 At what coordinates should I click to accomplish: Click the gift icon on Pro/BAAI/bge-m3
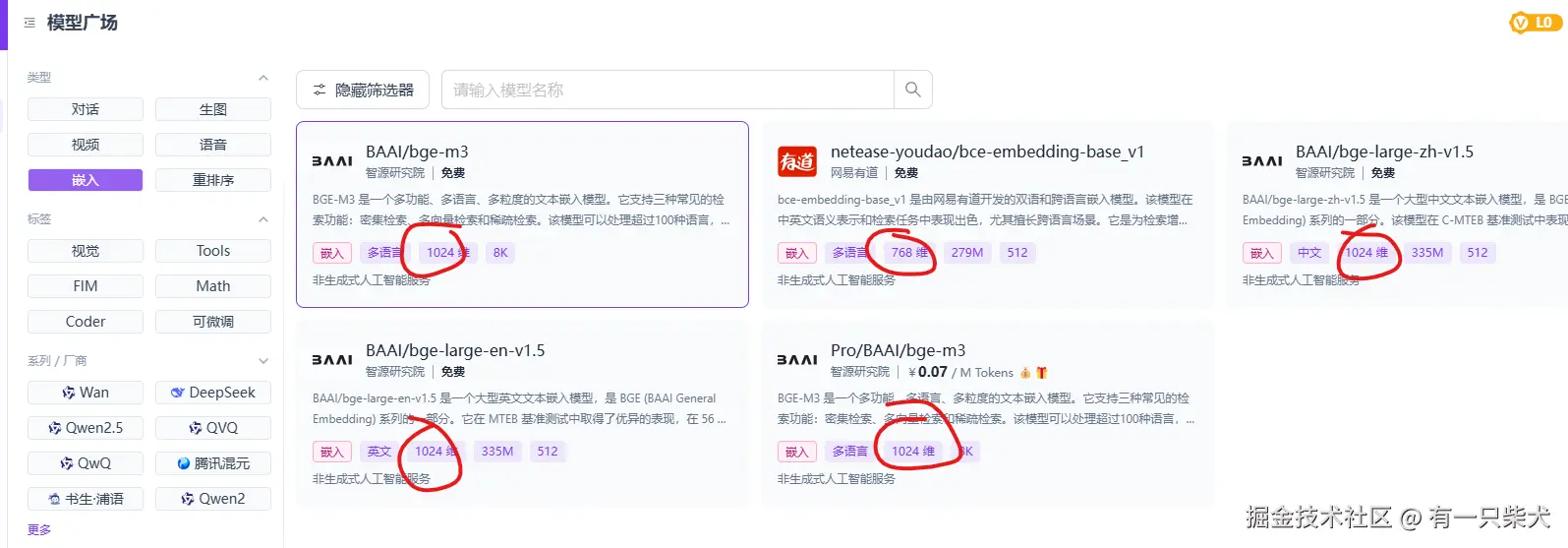tap(1042, 373)
